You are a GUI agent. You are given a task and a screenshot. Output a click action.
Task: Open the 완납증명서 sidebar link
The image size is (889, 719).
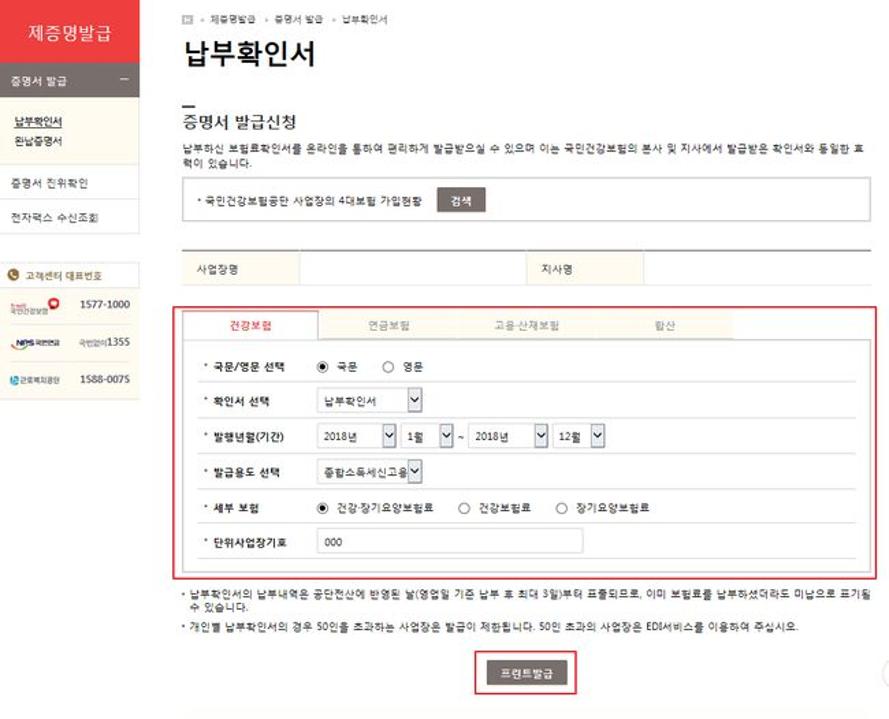(x=38, y=142)
